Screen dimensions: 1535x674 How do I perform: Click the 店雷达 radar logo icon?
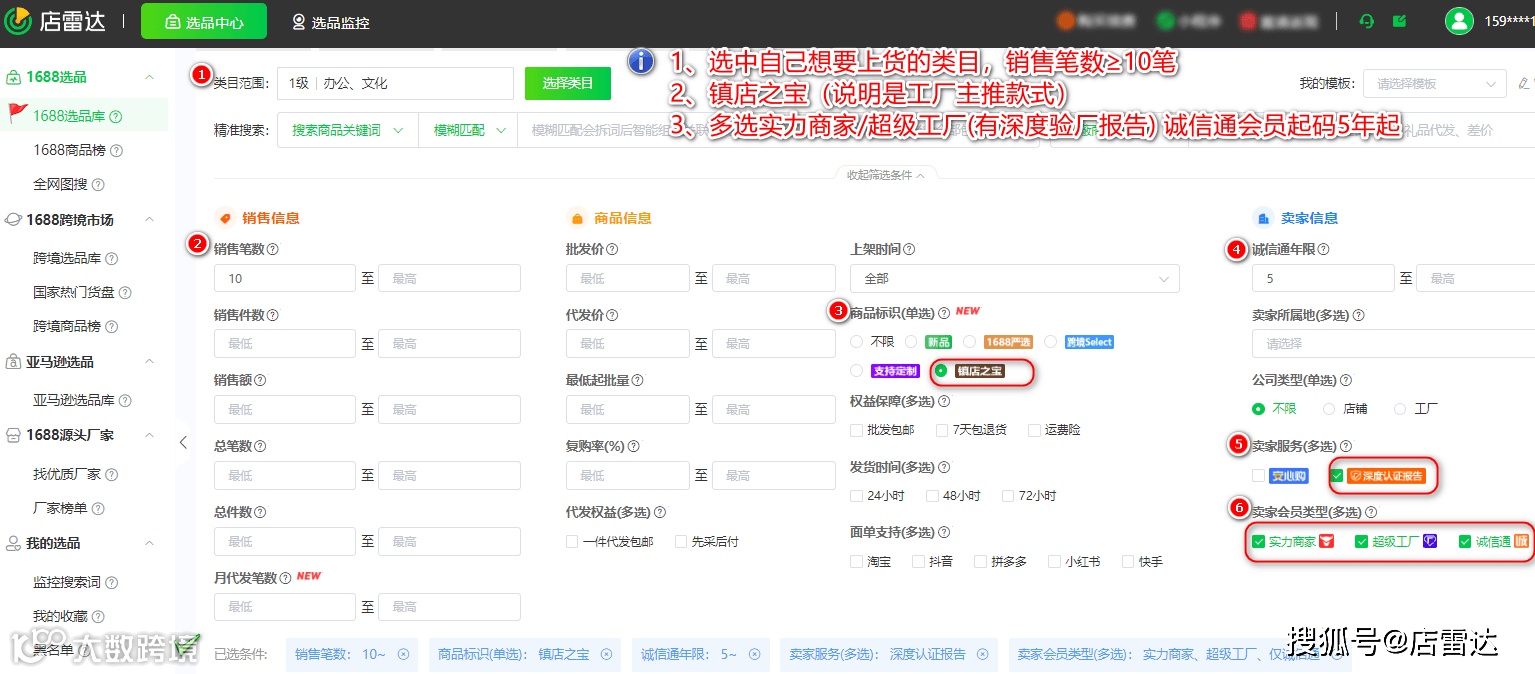pyautogui.click(x=17, y=20)
